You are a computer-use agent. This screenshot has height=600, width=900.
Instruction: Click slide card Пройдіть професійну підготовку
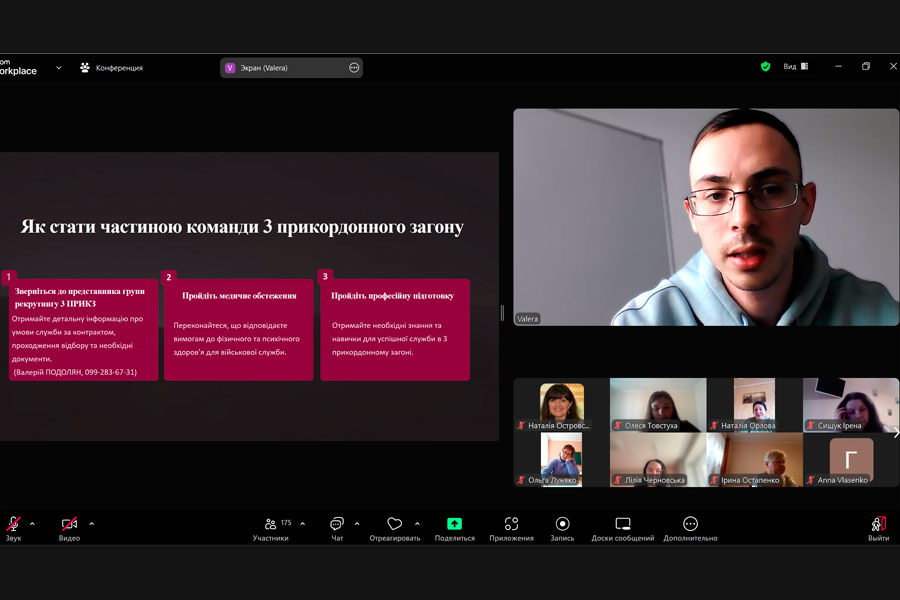(395, 330)
